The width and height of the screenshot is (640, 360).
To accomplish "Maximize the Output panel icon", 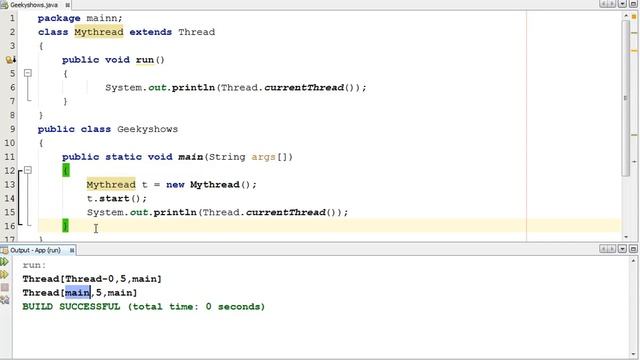I will click(x=634, y=249).
